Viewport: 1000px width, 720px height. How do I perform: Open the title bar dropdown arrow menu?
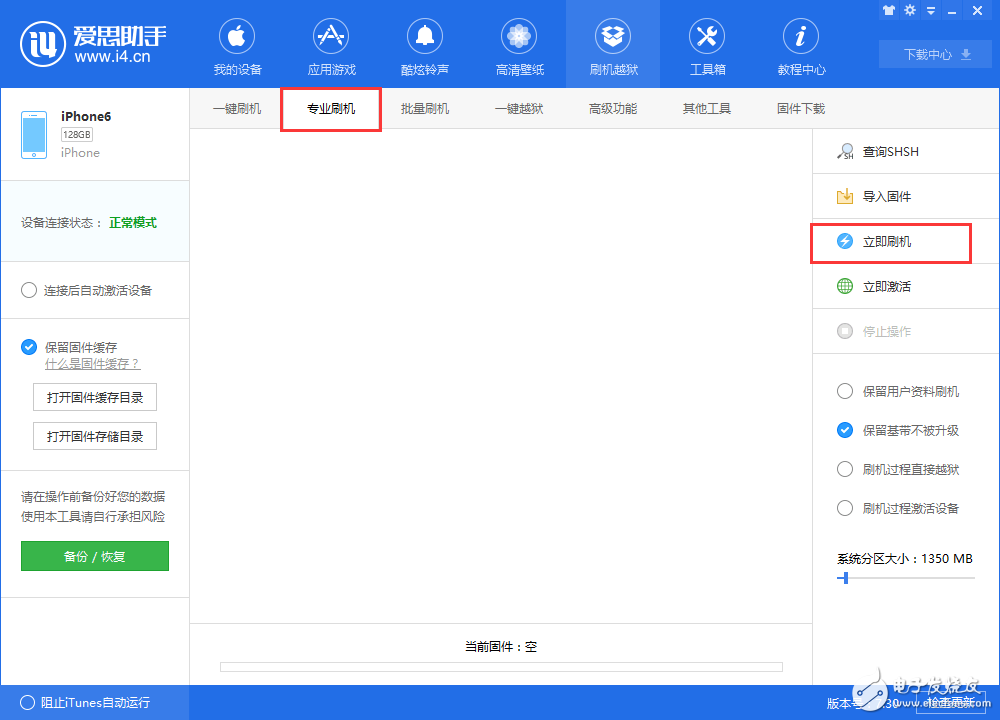pos(931,10)
